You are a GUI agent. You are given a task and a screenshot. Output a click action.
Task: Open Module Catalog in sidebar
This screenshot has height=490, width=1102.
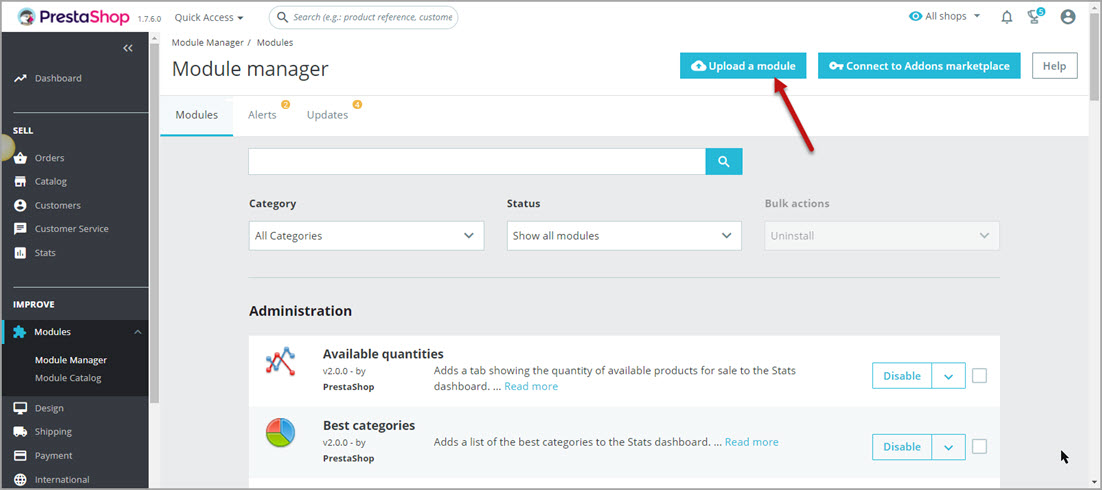point(68,378)
